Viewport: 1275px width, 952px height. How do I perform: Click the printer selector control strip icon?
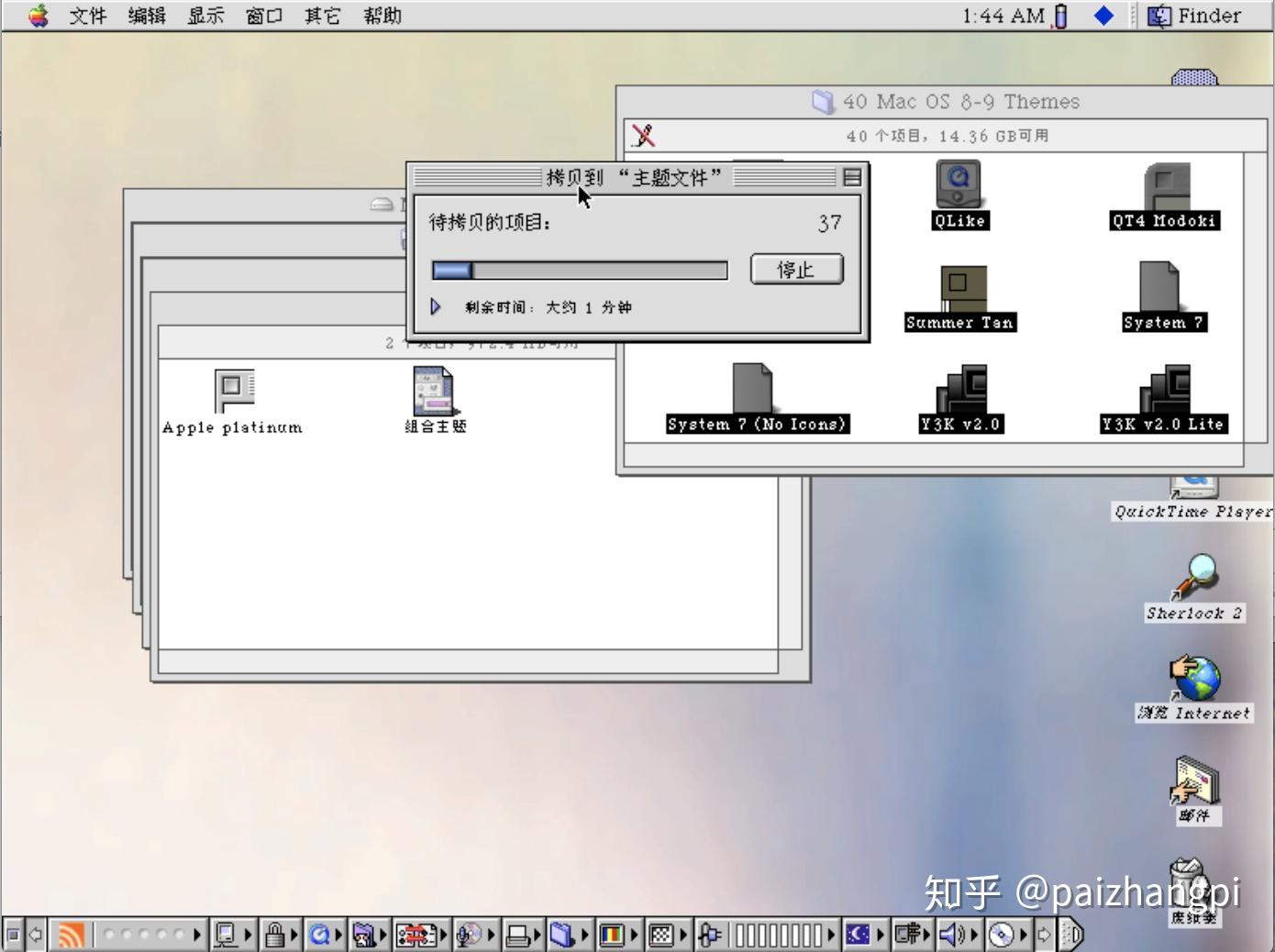click(x=518, y=935)
